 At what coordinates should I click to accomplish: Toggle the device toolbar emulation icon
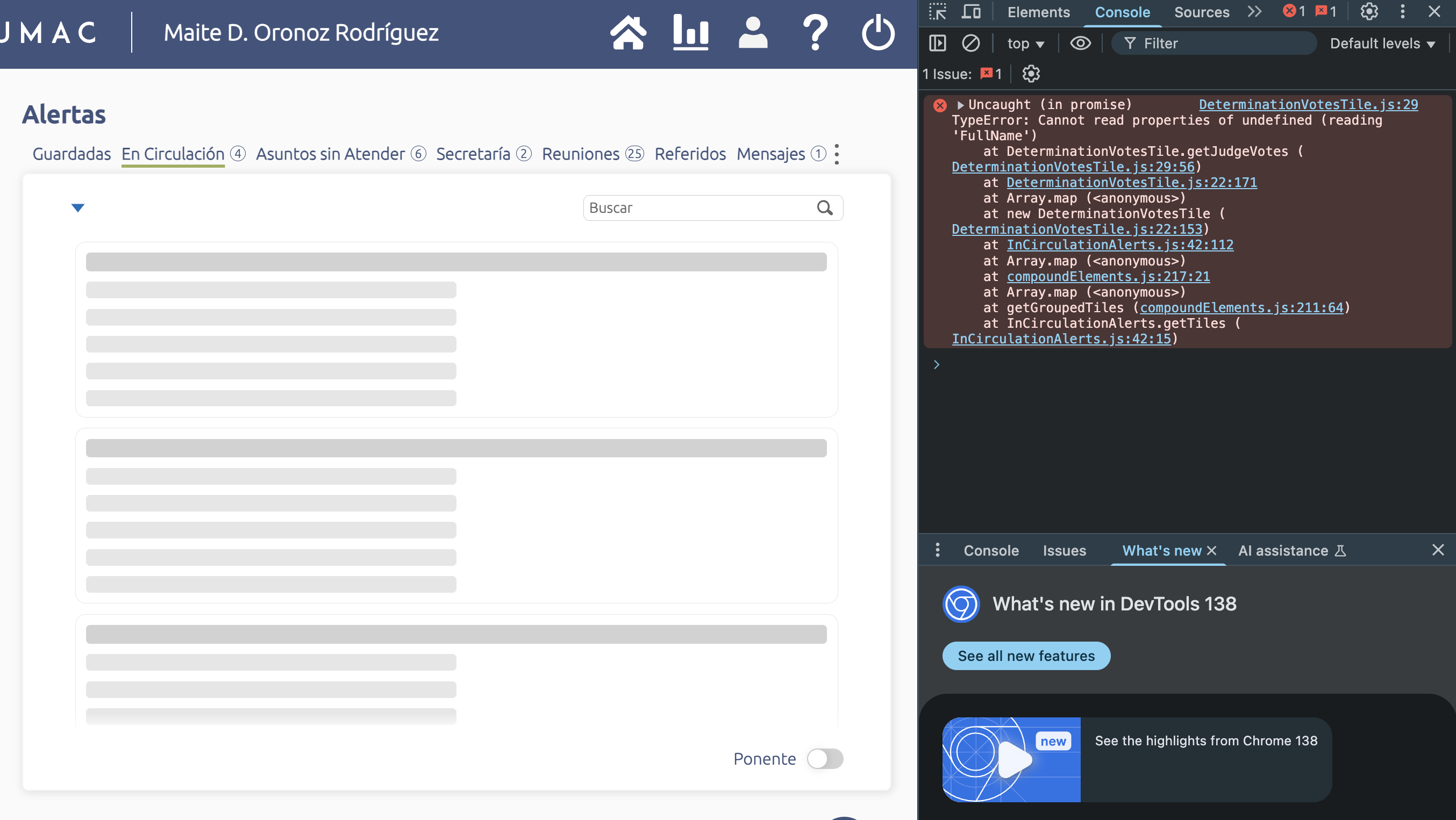click(971, 12)
